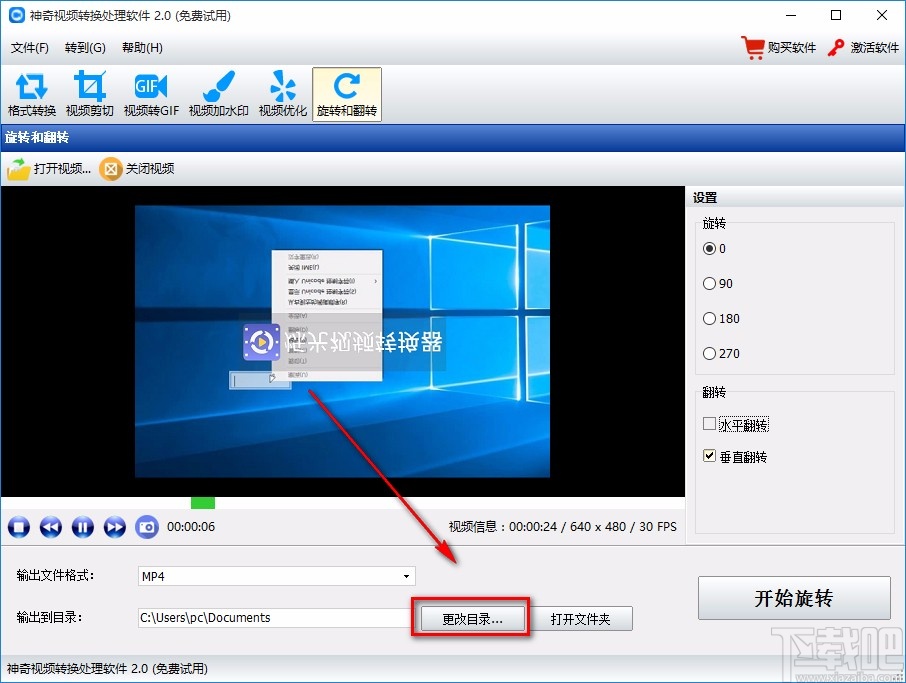The width and height of the screenshot is (906, 683).
Task: Uncheck 垂直翻转 vertical flip checkbox
Action: pyautogui.click(x=710, y=455)
